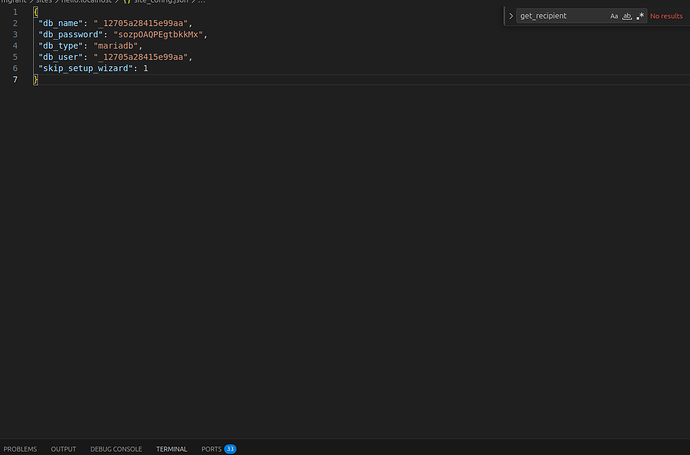The height and width of the screenshot is (455, 690).
Task: Expand the replace field chevron
Action: [x=511, y=16]
